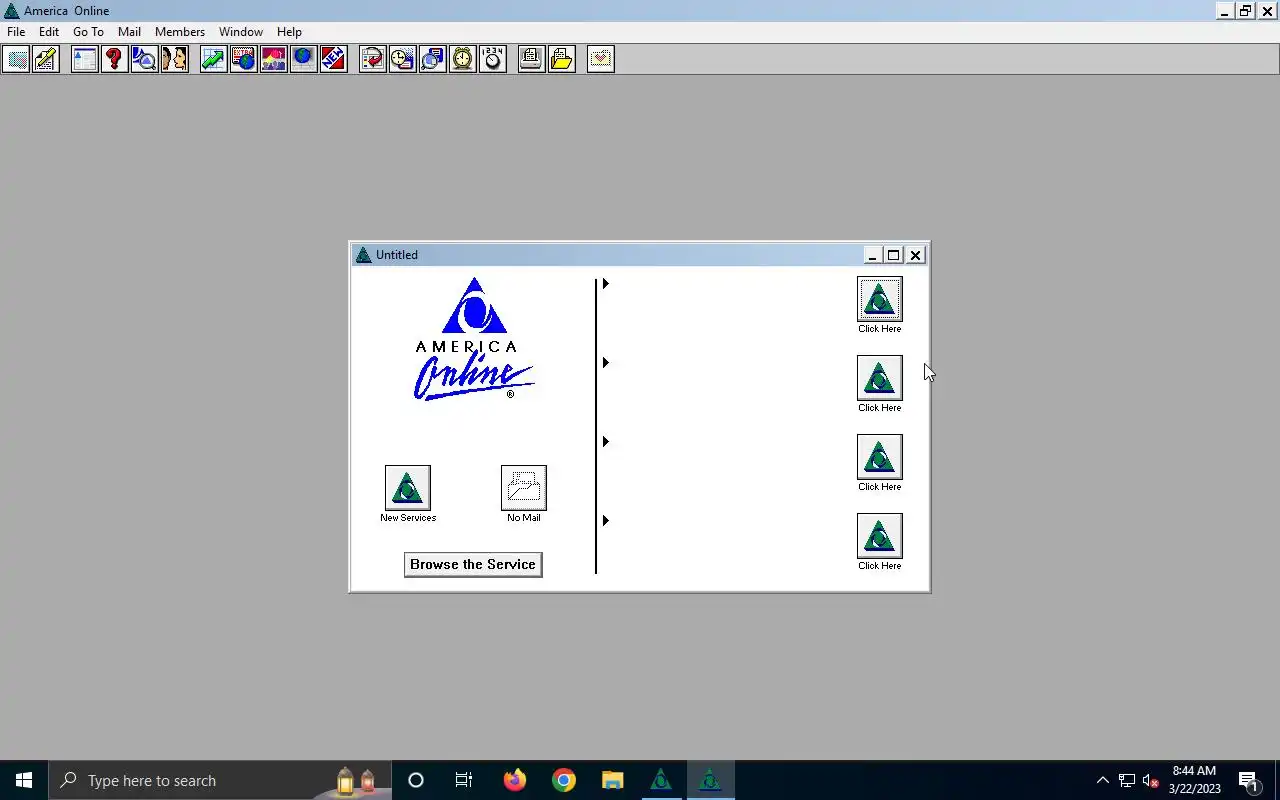Open the Windows Start menu
The width and height of the screenshot is (1280, 800).
click(24, 780)
